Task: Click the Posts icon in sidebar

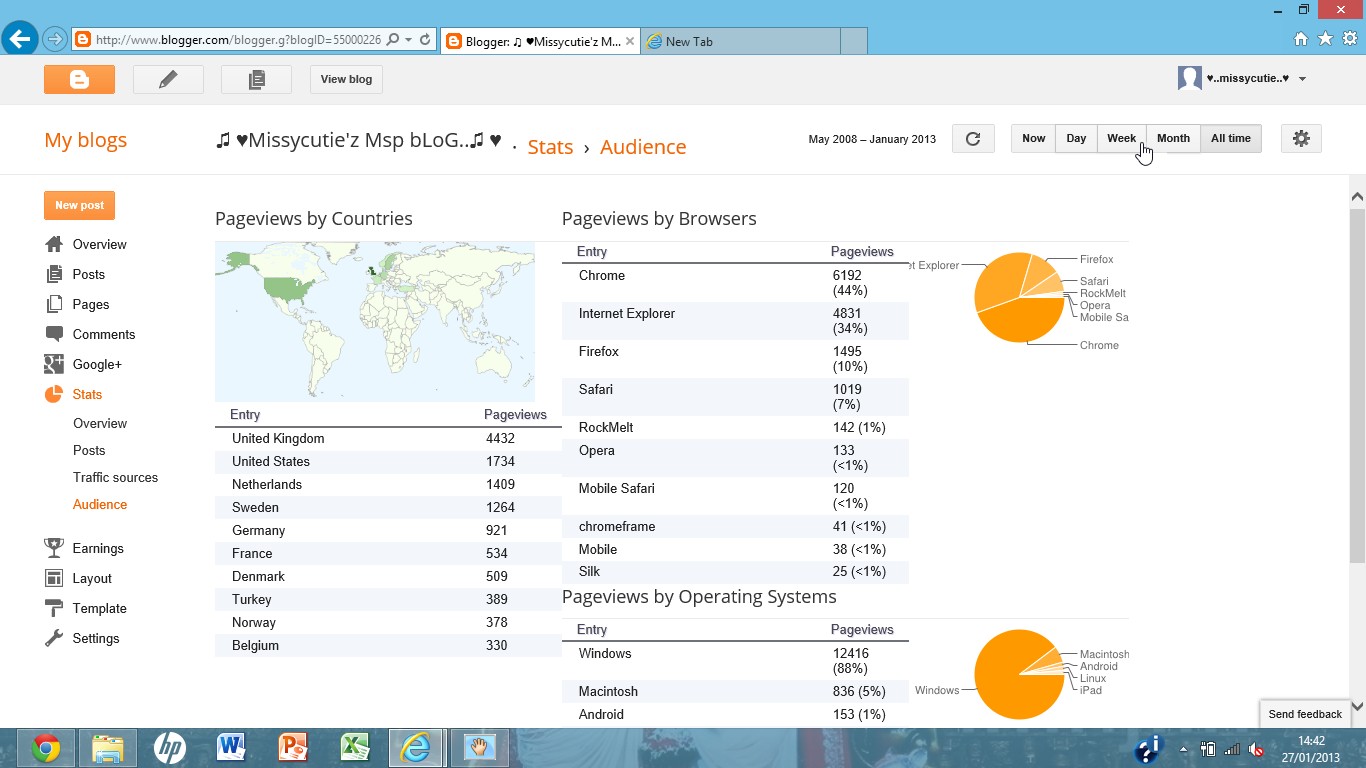Action: pos(54,274)
